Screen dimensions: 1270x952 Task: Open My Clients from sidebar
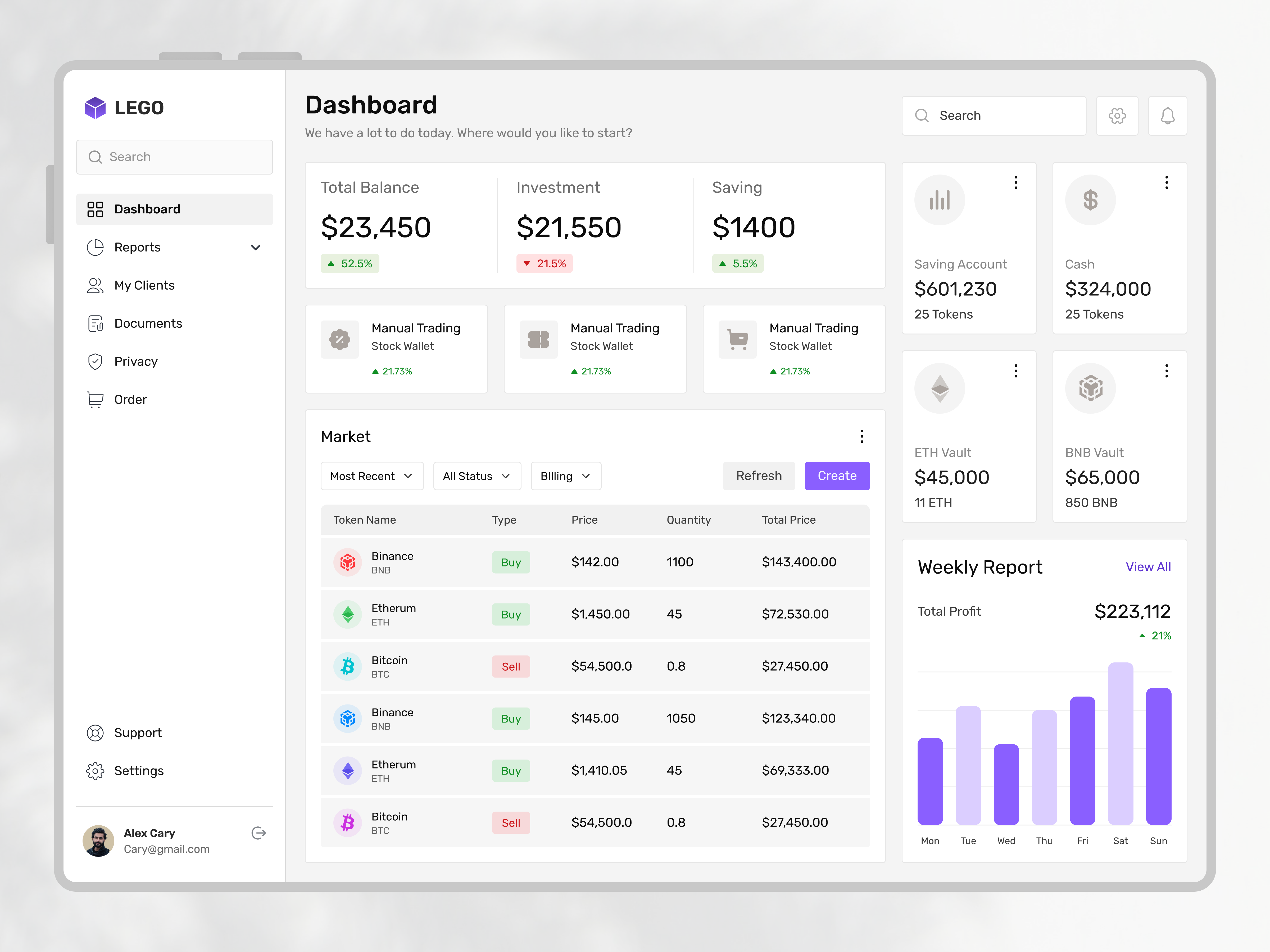pos(144,285)
